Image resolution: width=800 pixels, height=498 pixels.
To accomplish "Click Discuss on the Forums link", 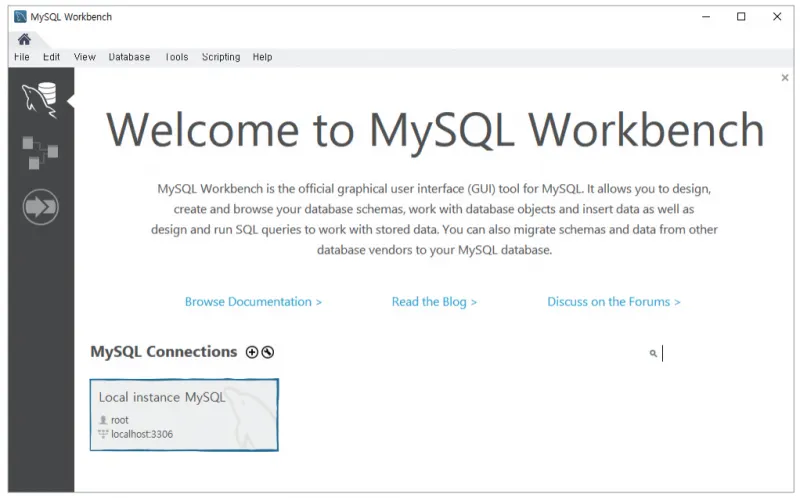I will pyautogui.click(x=614, y=302).
